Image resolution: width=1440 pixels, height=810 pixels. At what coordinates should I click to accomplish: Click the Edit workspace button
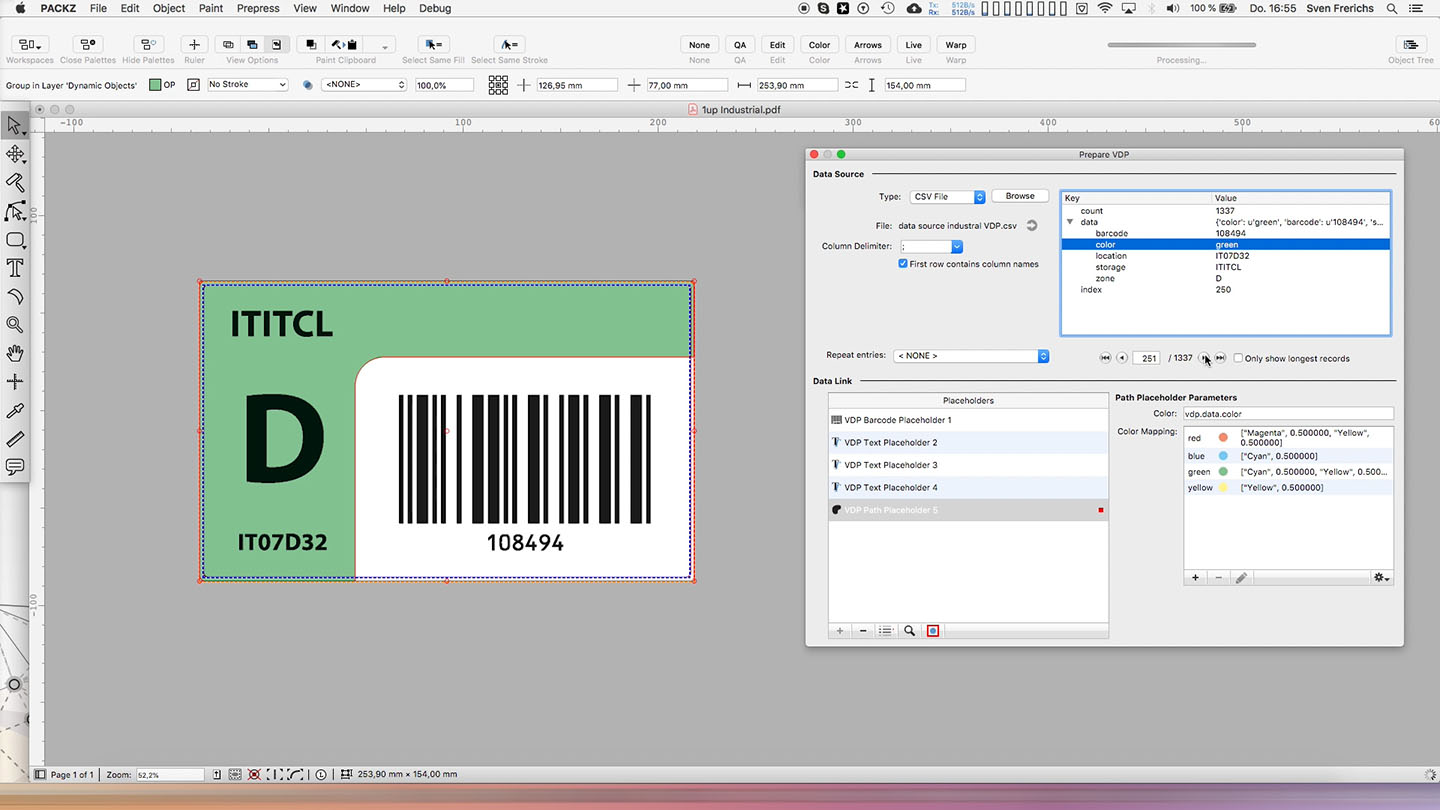coord(777,45)
